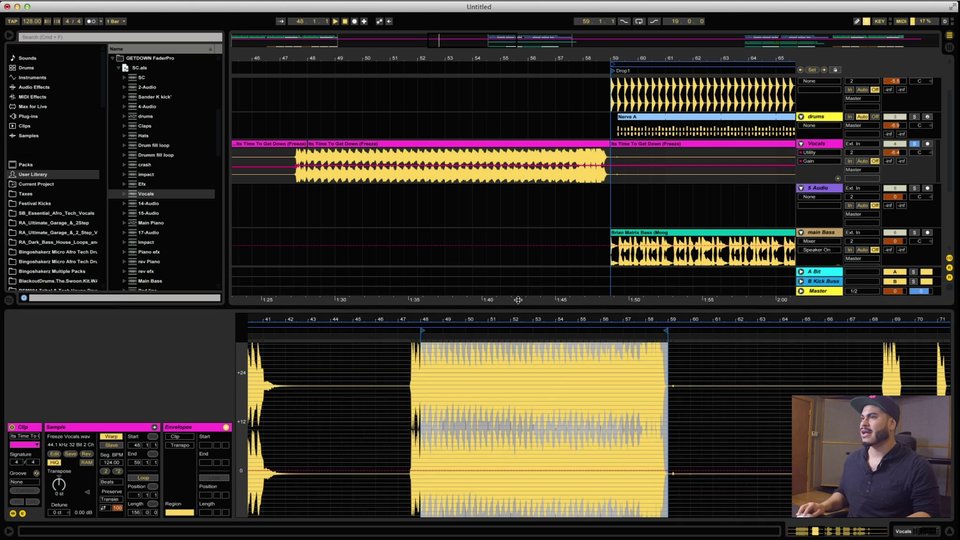Click the TAP tempo button

(x=12, y=21)
